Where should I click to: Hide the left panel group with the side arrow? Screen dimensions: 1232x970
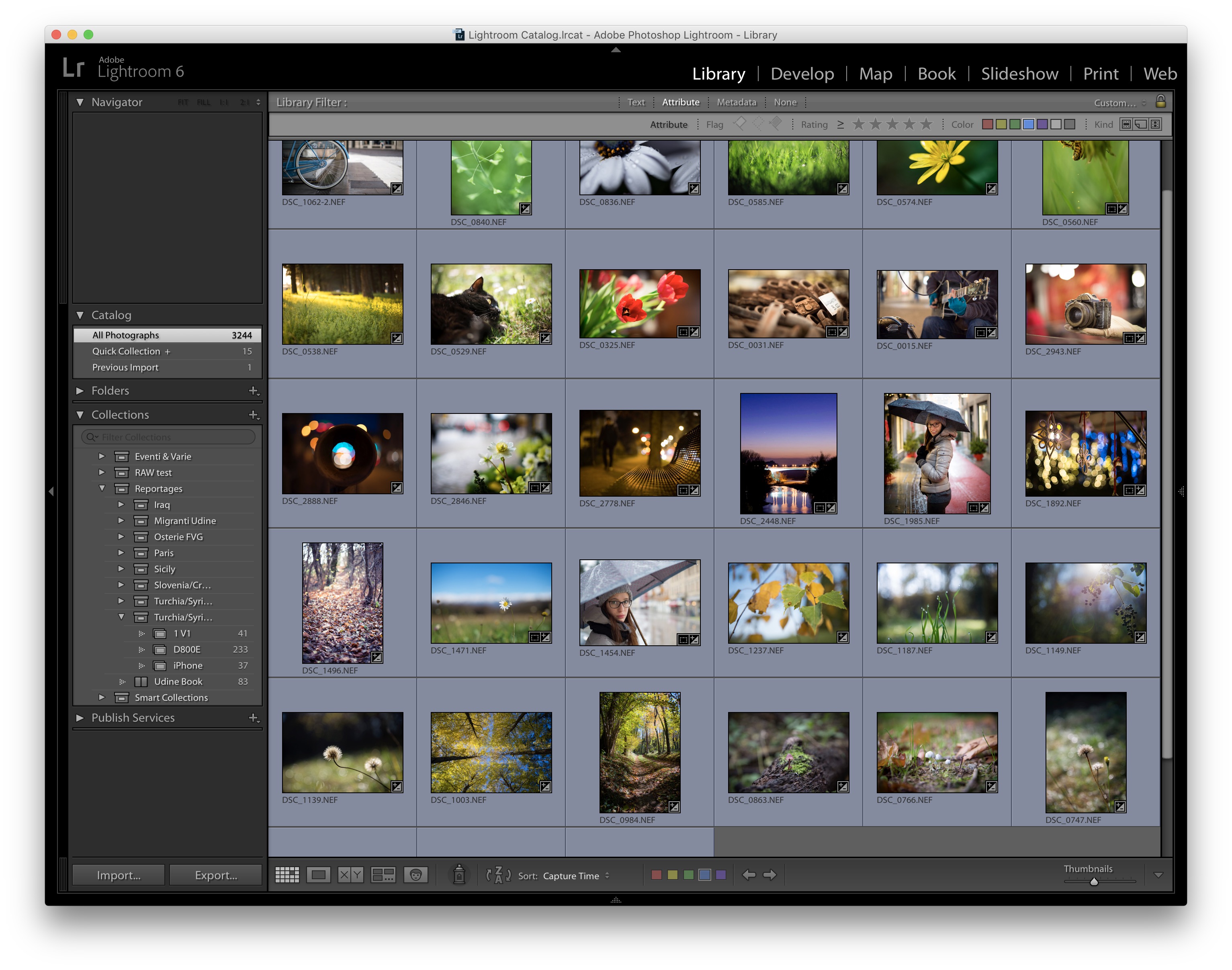(x=51, y=491)
